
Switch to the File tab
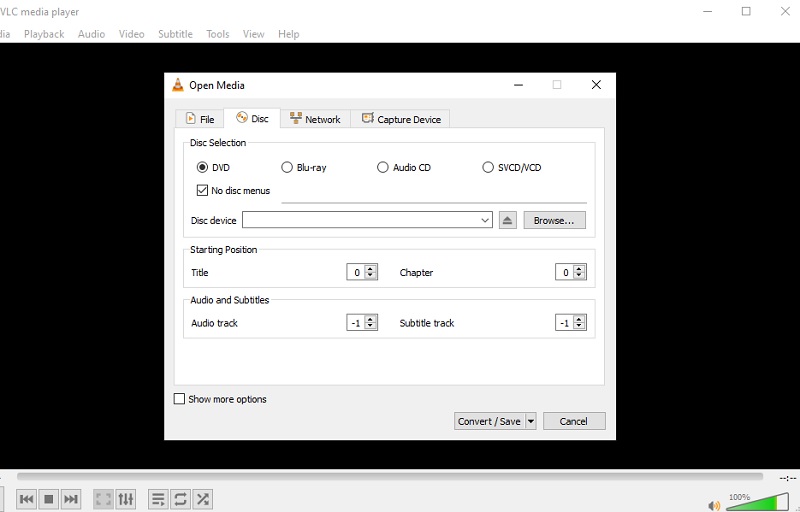[x=199, y=119]
